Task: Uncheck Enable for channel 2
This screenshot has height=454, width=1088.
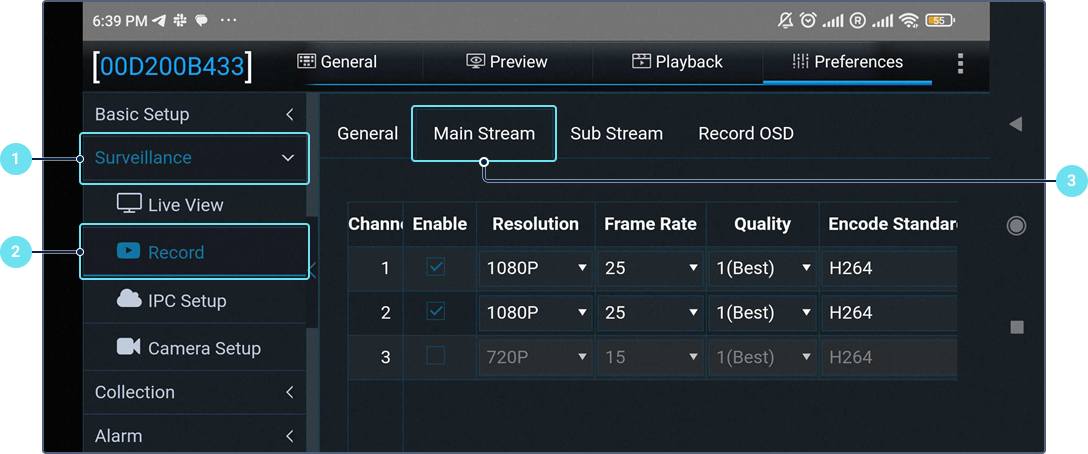Action: coord(436,312)
